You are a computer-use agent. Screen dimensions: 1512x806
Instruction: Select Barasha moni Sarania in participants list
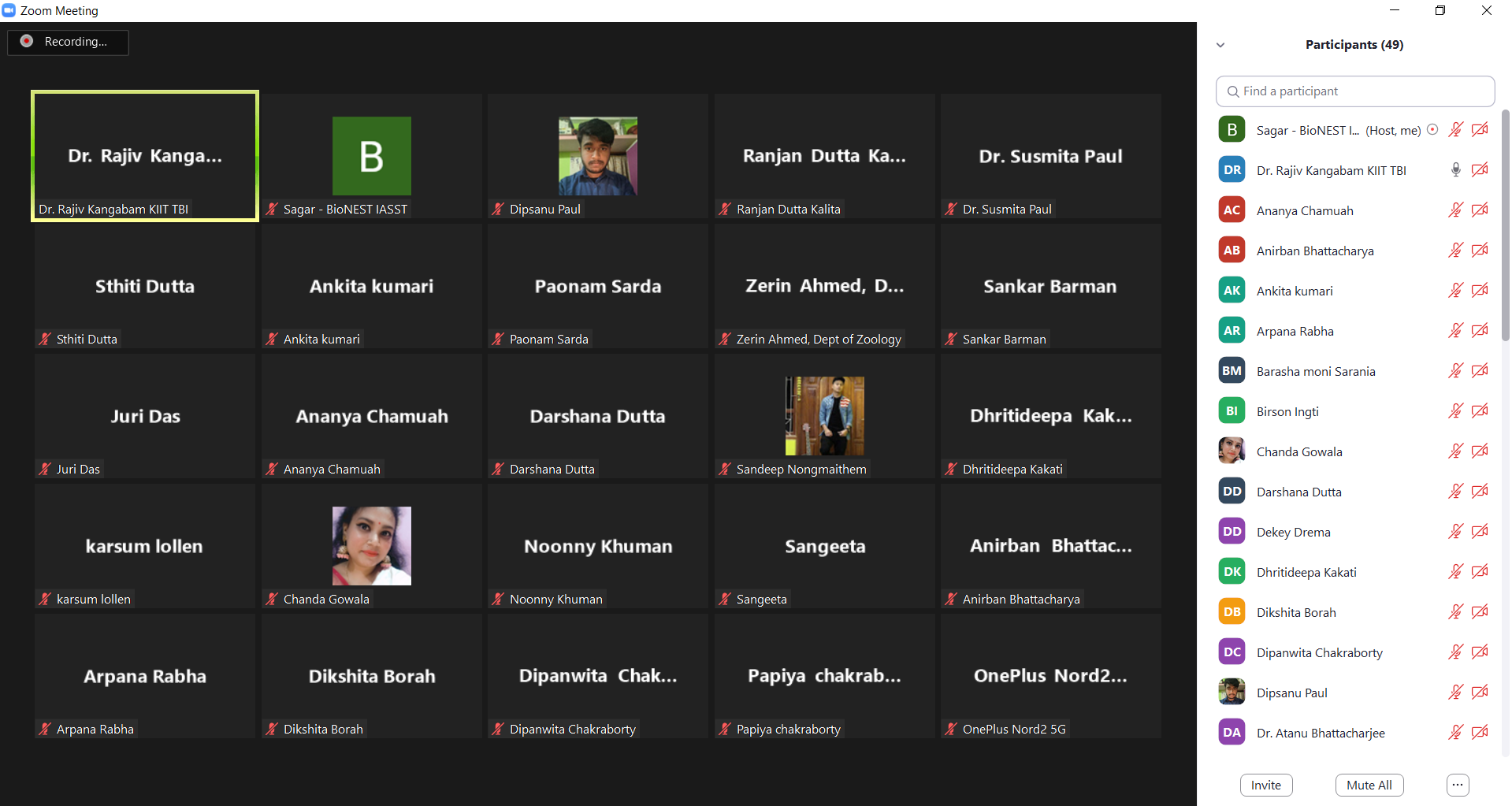point(1315,371)
